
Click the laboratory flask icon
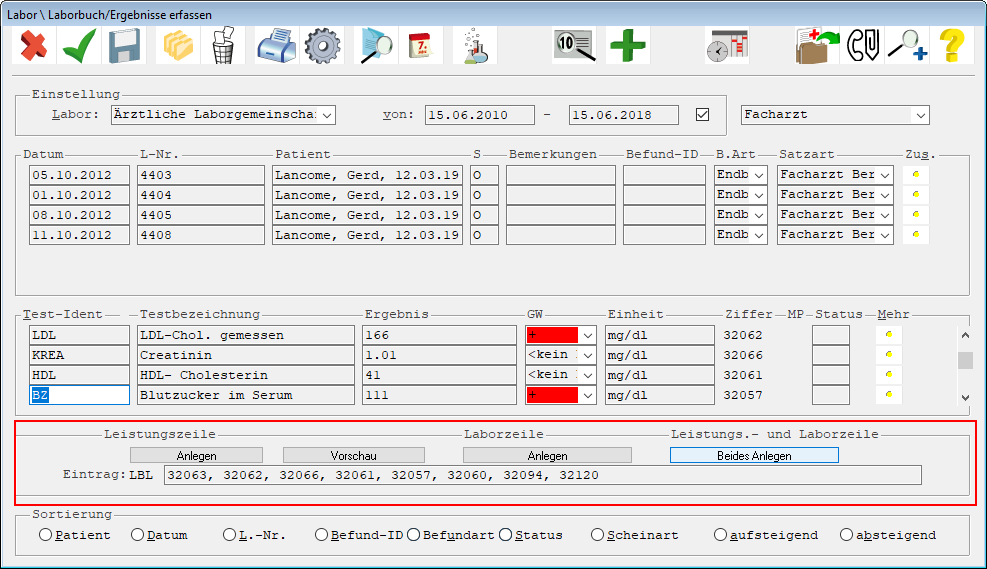pyautogui.click(x=475, y=46)
